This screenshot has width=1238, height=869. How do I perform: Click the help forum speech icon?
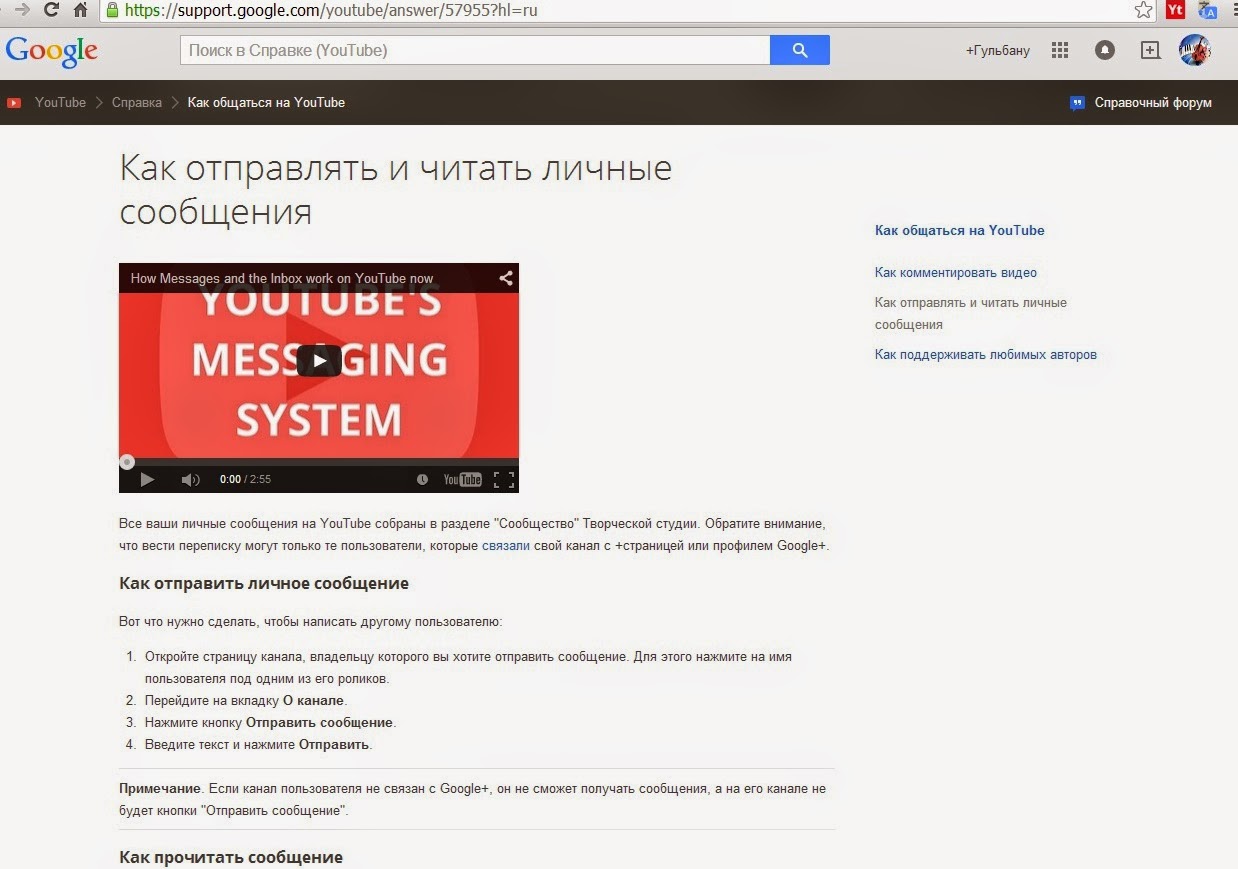coord(1077,103)
